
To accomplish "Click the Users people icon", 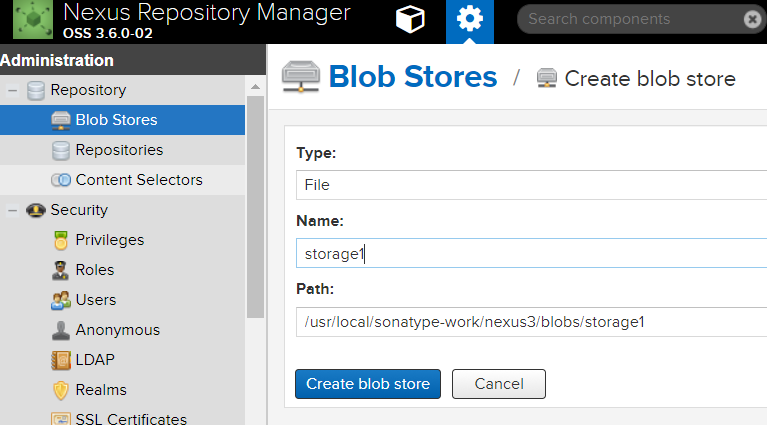I will click(60, 300).
